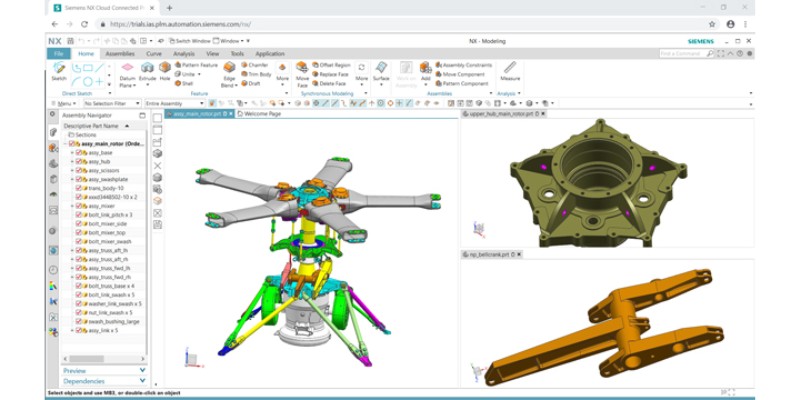
Task: Open the Move Face tool
Action: (x=302, y=74)
